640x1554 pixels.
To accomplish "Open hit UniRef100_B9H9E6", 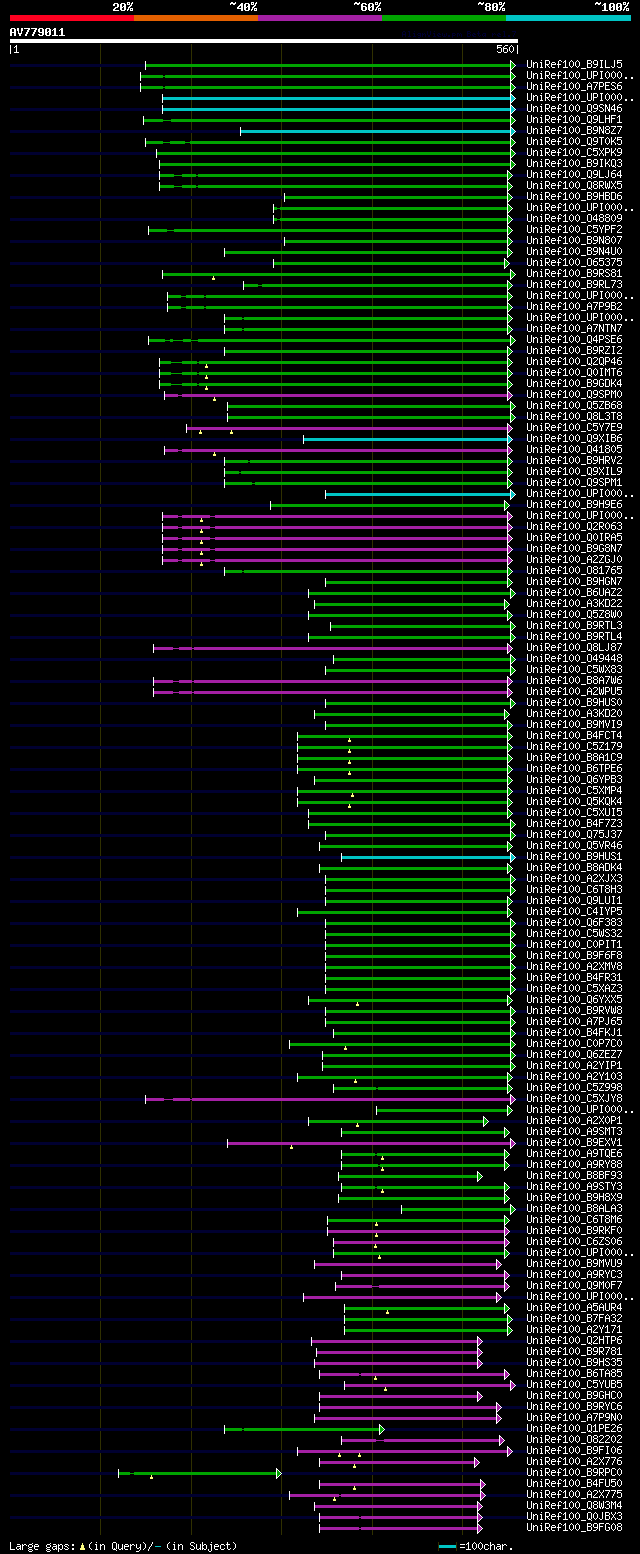I will tap(574, 504).
